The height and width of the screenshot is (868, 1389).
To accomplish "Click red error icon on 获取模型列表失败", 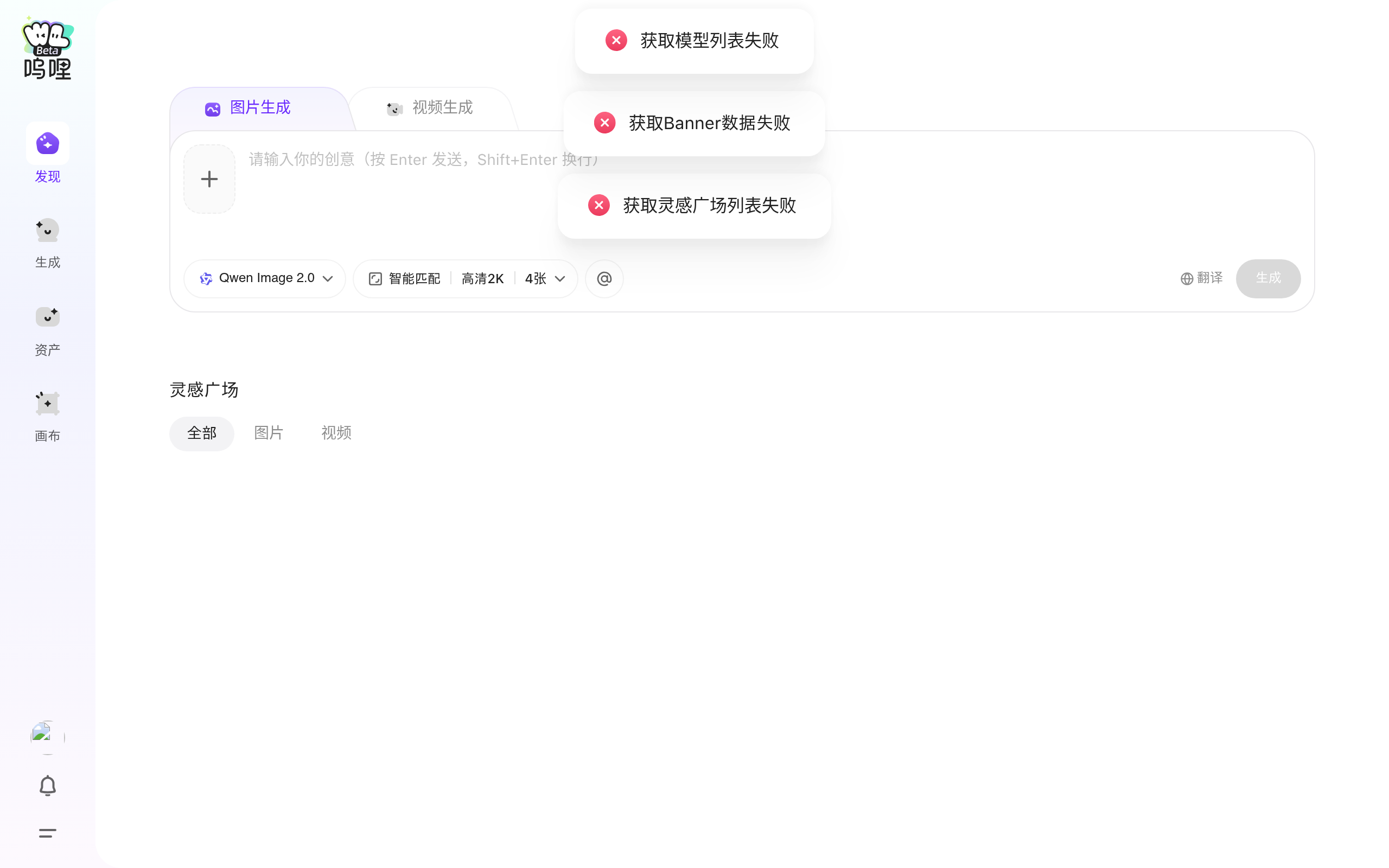I will click(x=616, y=40).
